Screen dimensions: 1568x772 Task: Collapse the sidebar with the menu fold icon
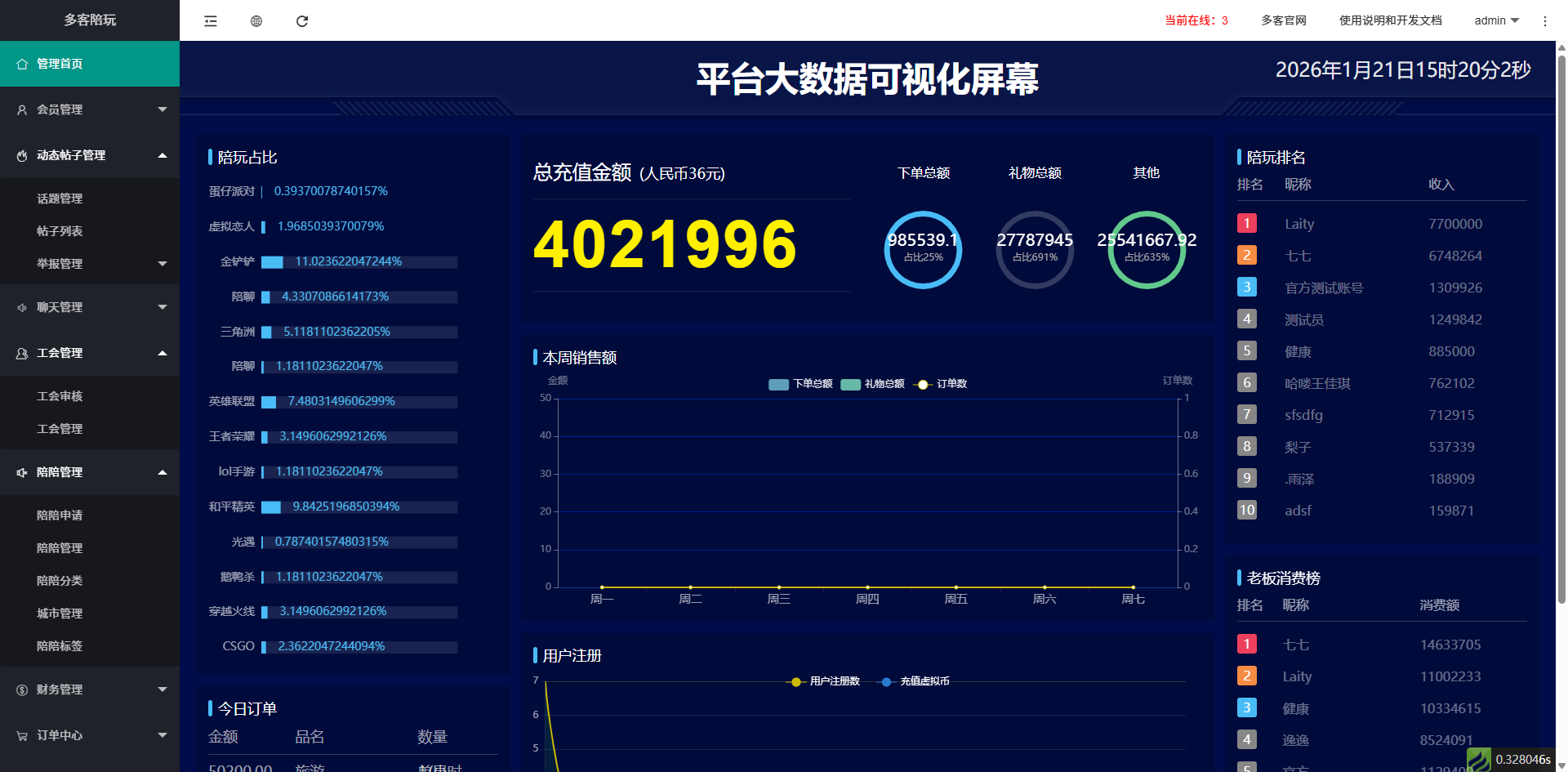[x=211, y=21]
